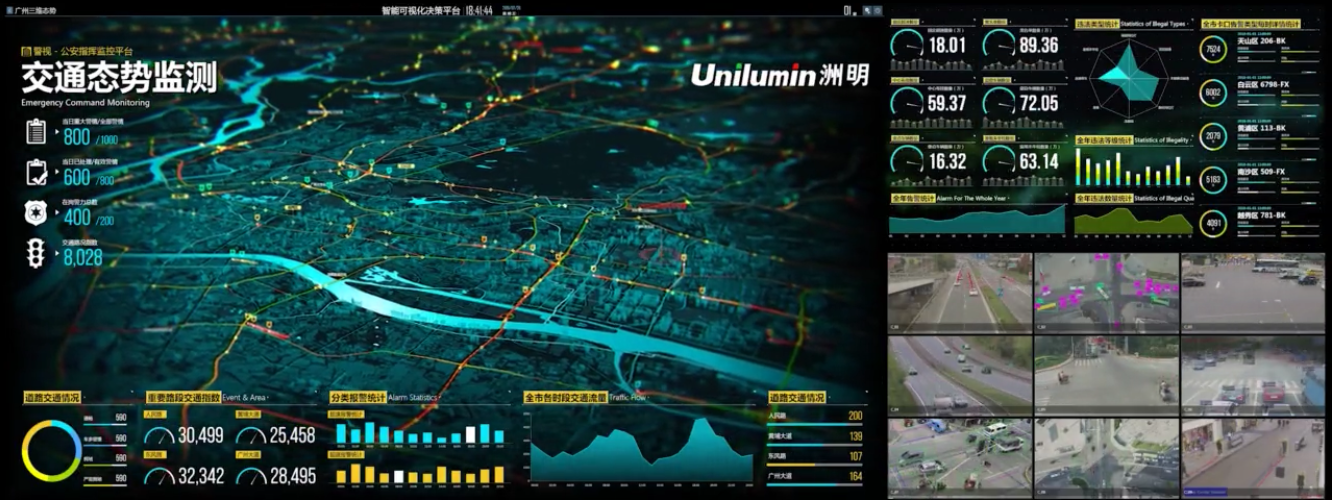Select the police badge icon beside 400

pos(37,213)
